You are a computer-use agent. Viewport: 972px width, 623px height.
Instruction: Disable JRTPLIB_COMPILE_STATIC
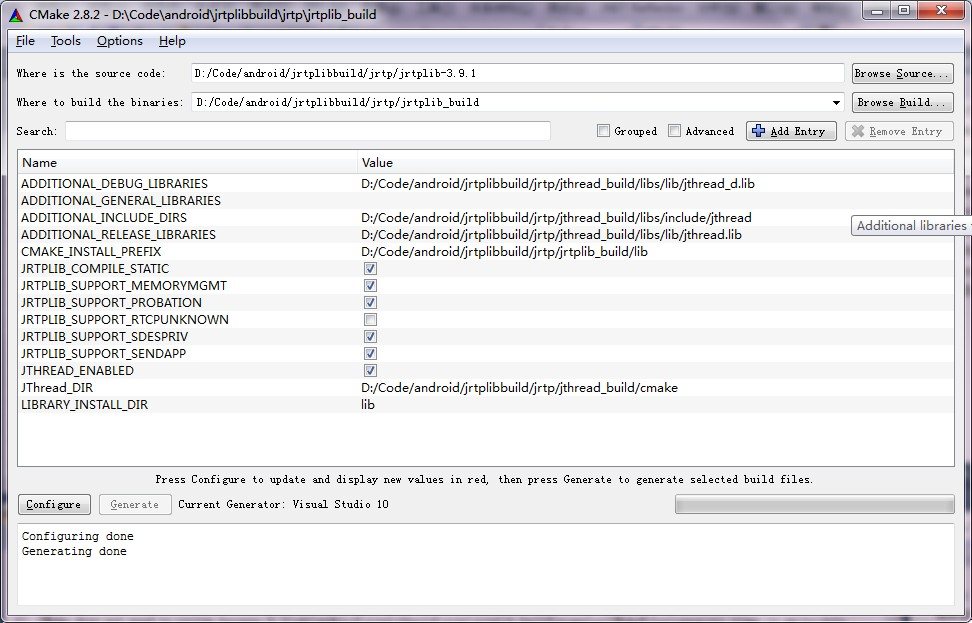(x=370, y=268)
